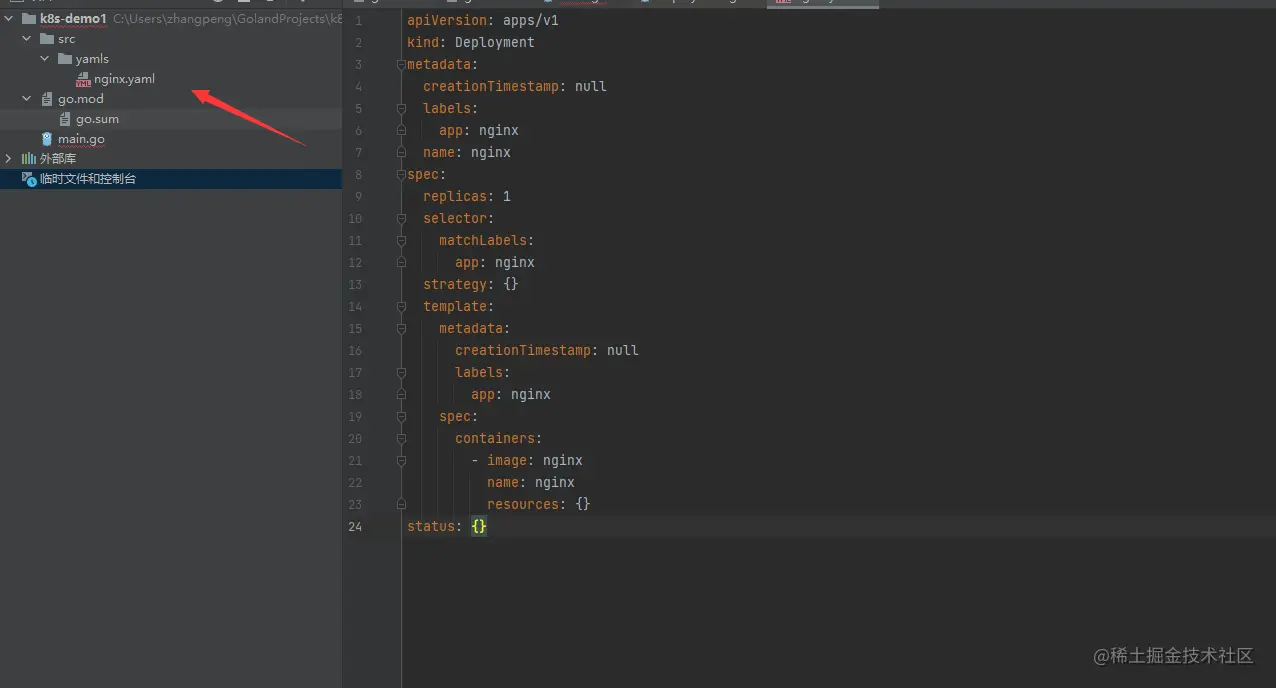This screenshot has width=1276, height=688.
Task: Click the go.mod file icon
Action: [x=47, y=99]
